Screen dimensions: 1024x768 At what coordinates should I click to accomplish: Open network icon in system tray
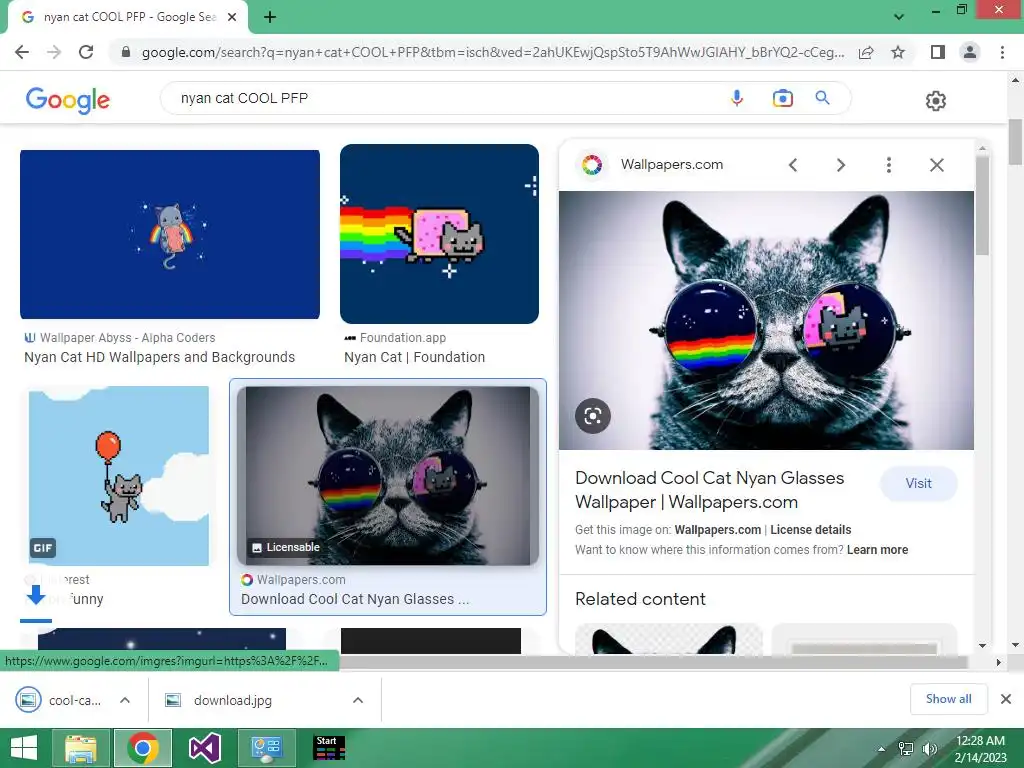pos(906,749)
